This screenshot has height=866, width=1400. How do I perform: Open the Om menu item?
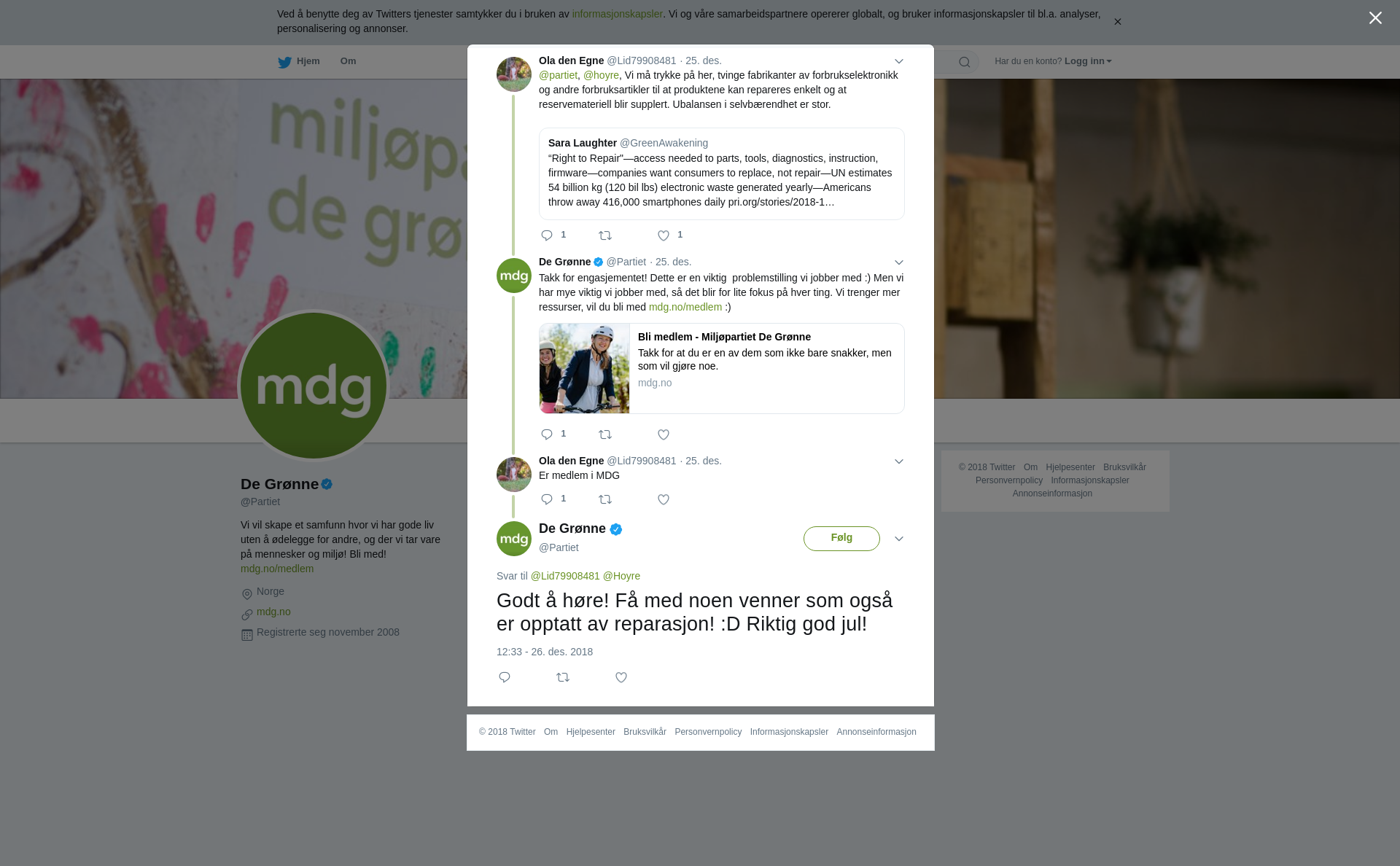[x=348, y=61]
